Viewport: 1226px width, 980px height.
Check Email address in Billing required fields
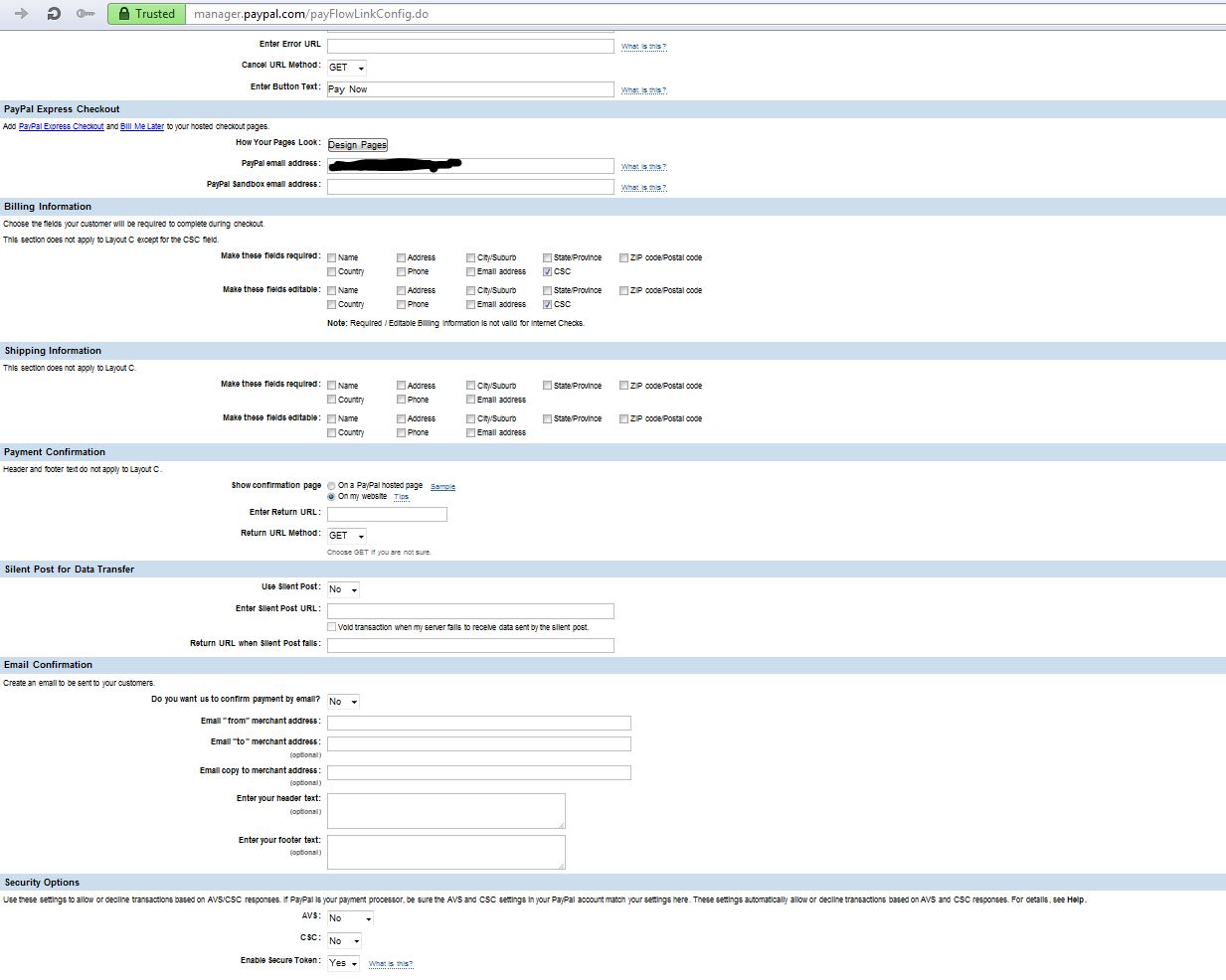click(x=471, y=271)
